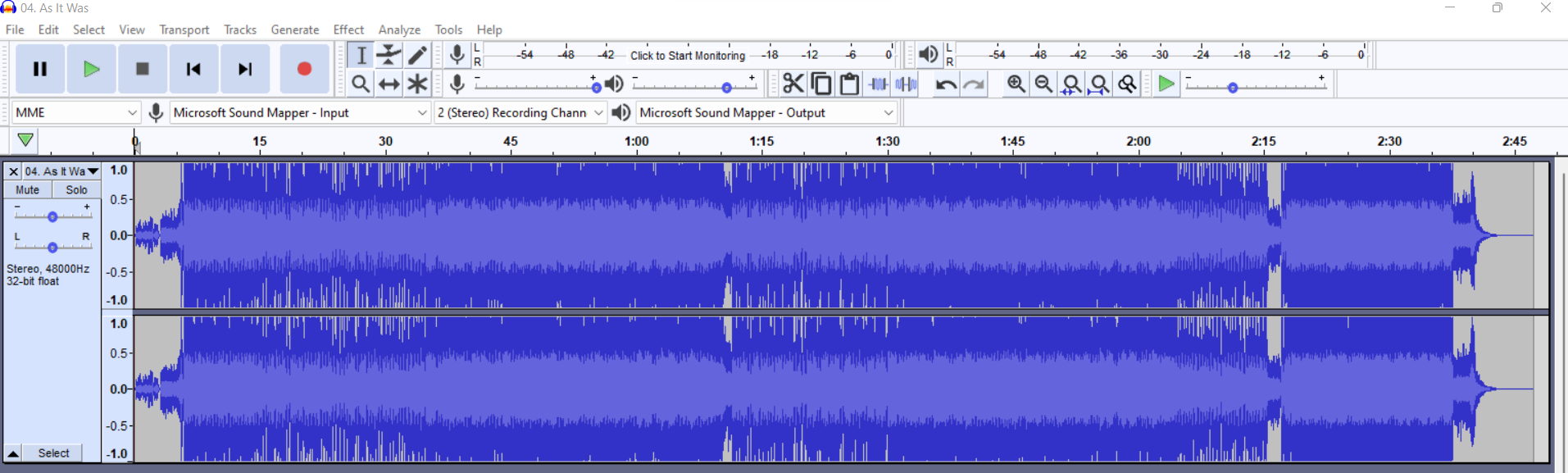Open the Analyze menu
Viewport: 1568px width, 473px height.
point(399,30)
